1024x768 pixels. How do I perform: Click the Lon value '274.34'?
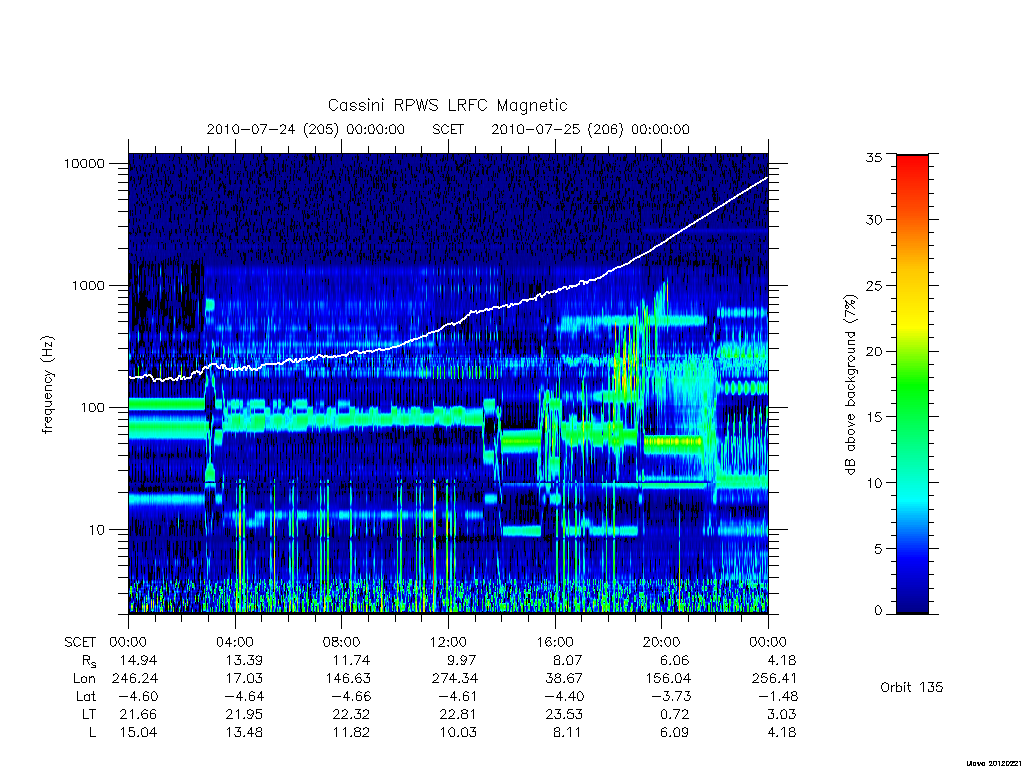coord(455,679)
